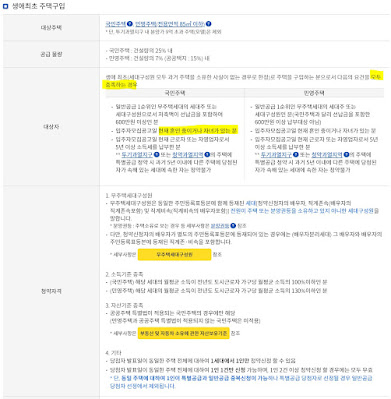Click 부동산 및 자동차 소유에 관한 자산보유기준 button
The height and width of the screenshot is (399, 391).
coord(183,333)
